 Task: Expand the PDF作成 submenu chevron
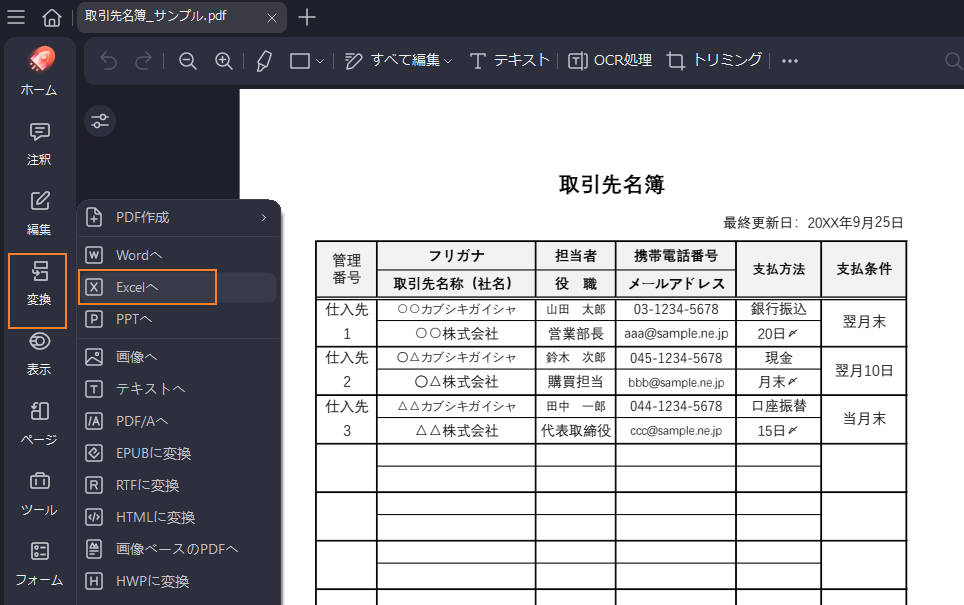(x=264, y=217)
